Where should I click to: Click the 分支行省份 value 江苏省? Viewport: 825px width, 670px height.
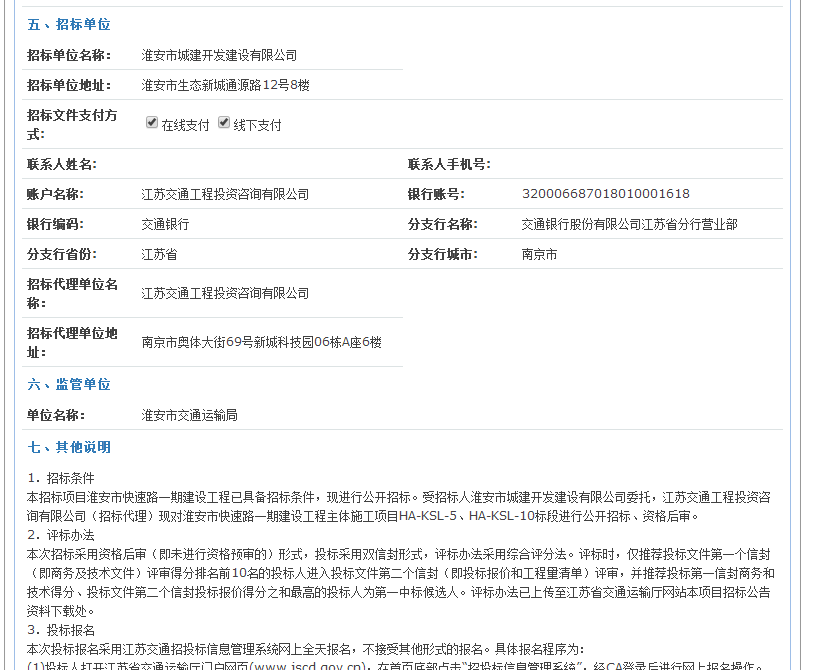click(159, 255)
